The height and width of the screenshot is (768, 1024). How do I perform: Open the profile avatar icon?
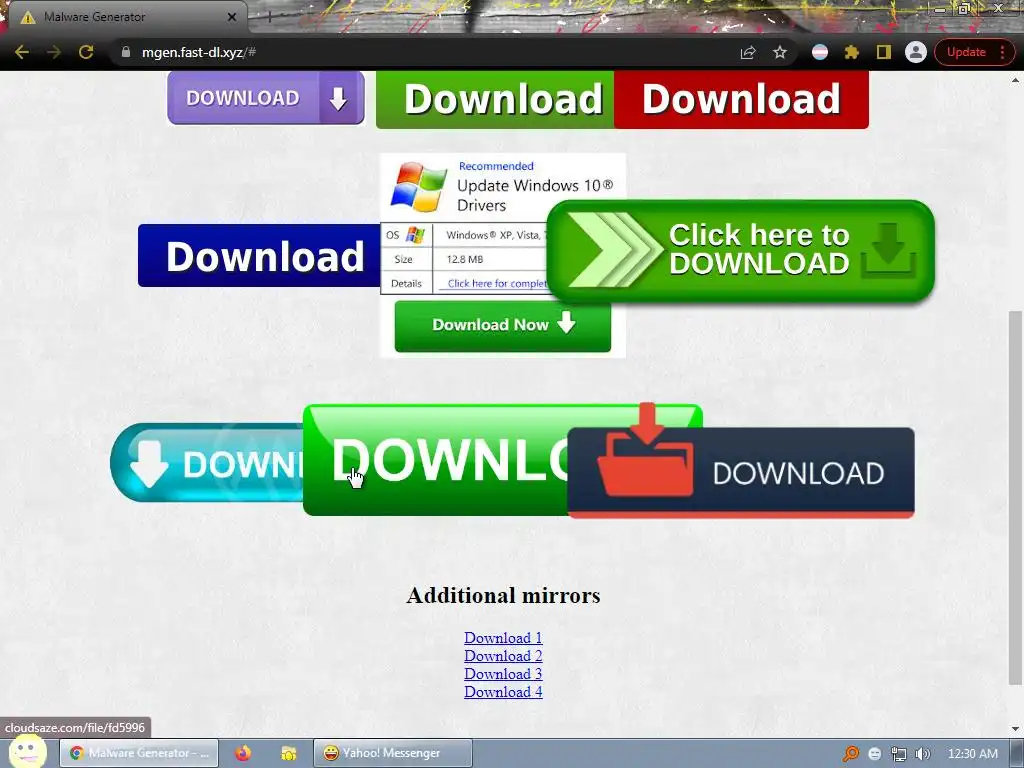[916, 52]
